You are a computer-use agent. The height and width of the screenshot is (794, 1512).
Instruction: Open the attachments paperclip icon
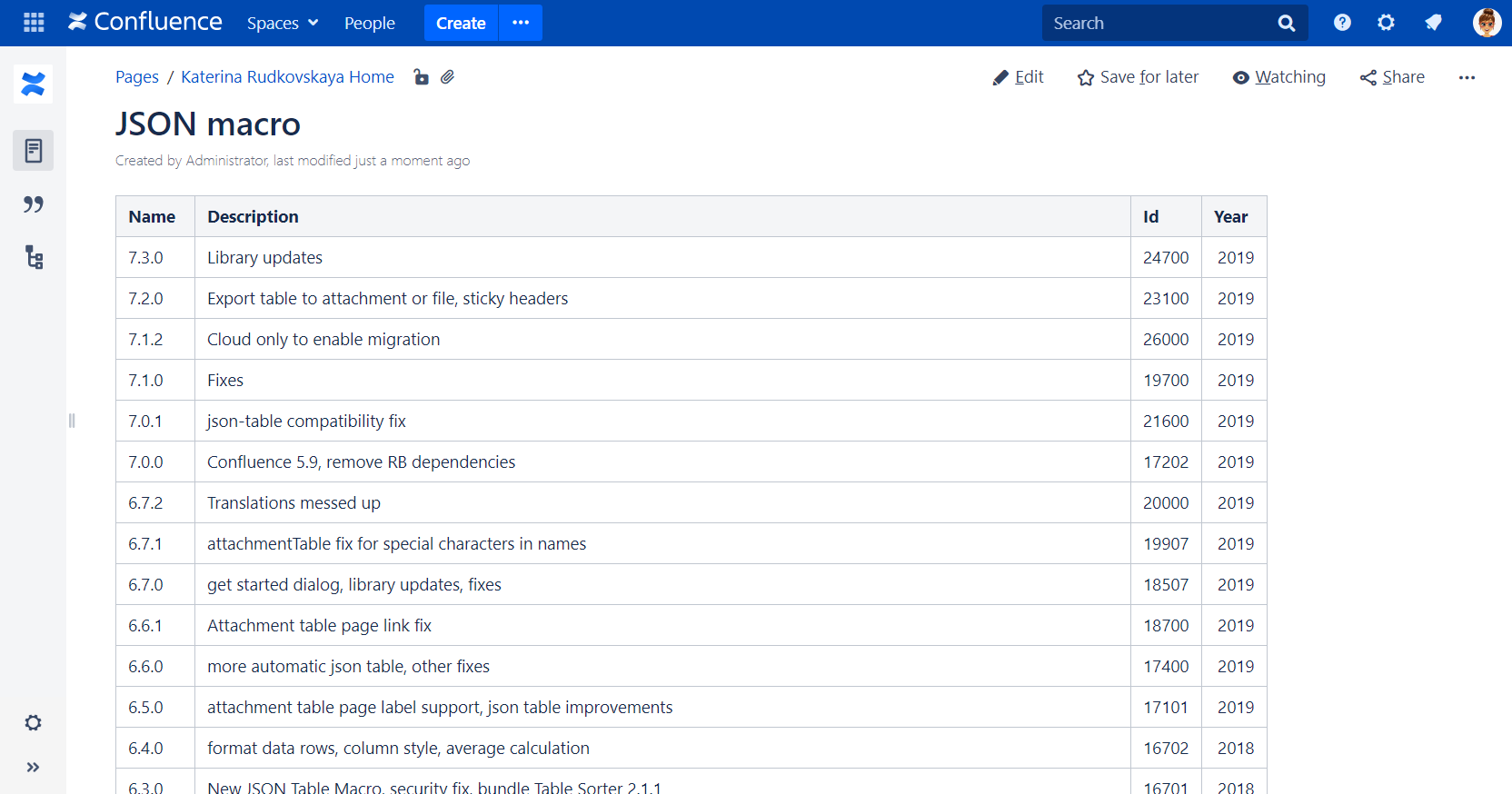[x=447, y=77]
